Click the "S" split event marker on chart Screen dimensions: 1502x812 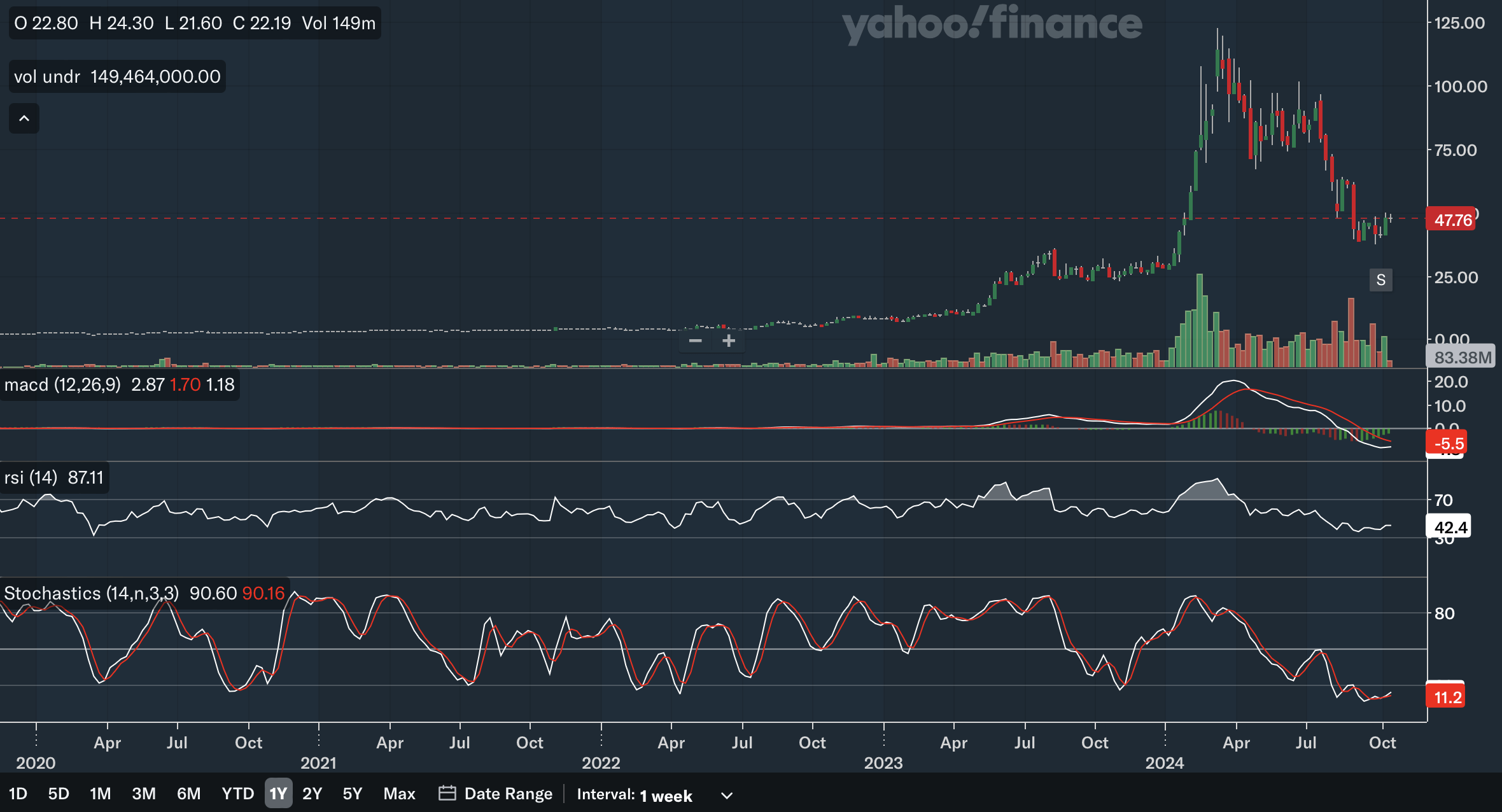point(1381,279)
